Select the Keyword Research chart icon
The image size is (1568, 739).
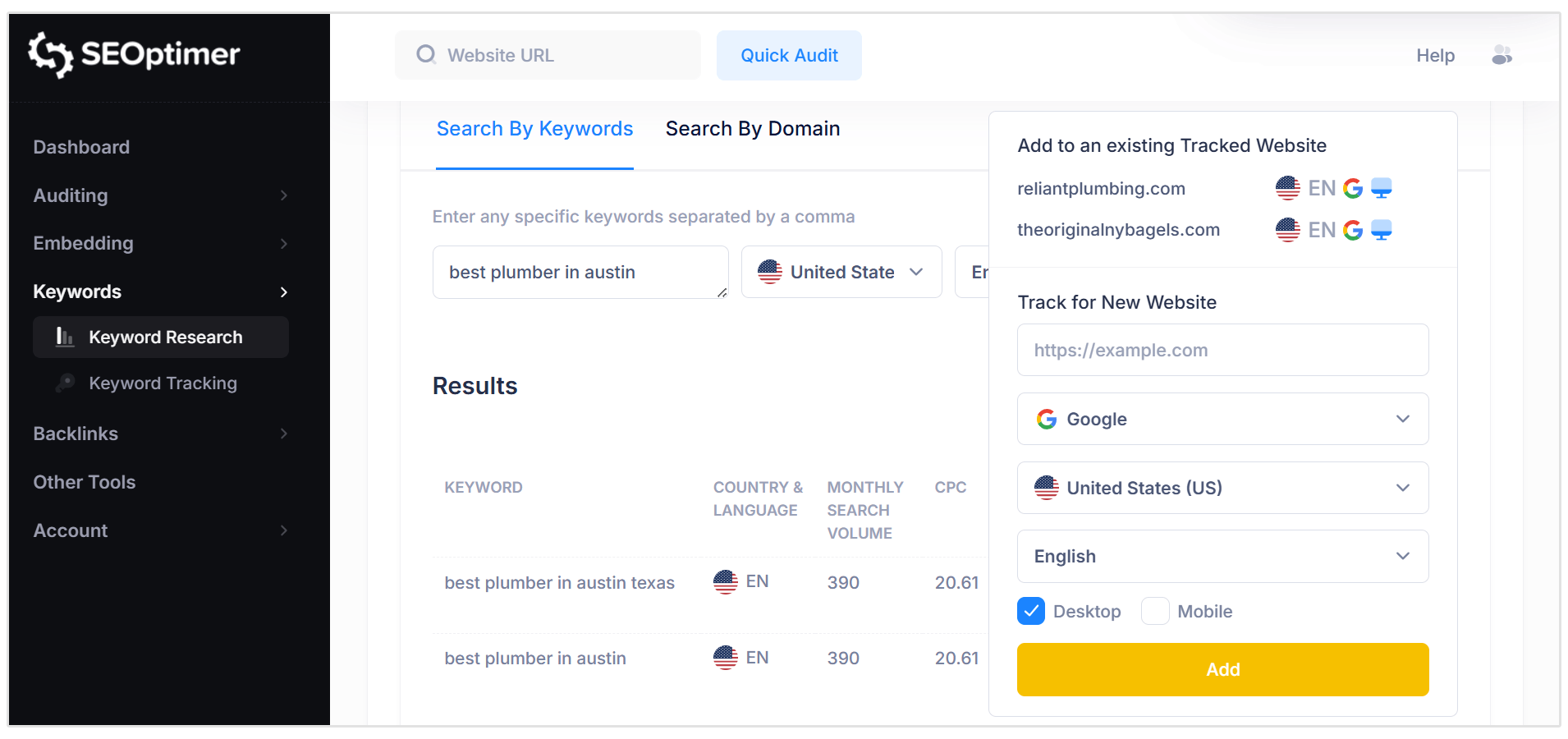point(65,337)
